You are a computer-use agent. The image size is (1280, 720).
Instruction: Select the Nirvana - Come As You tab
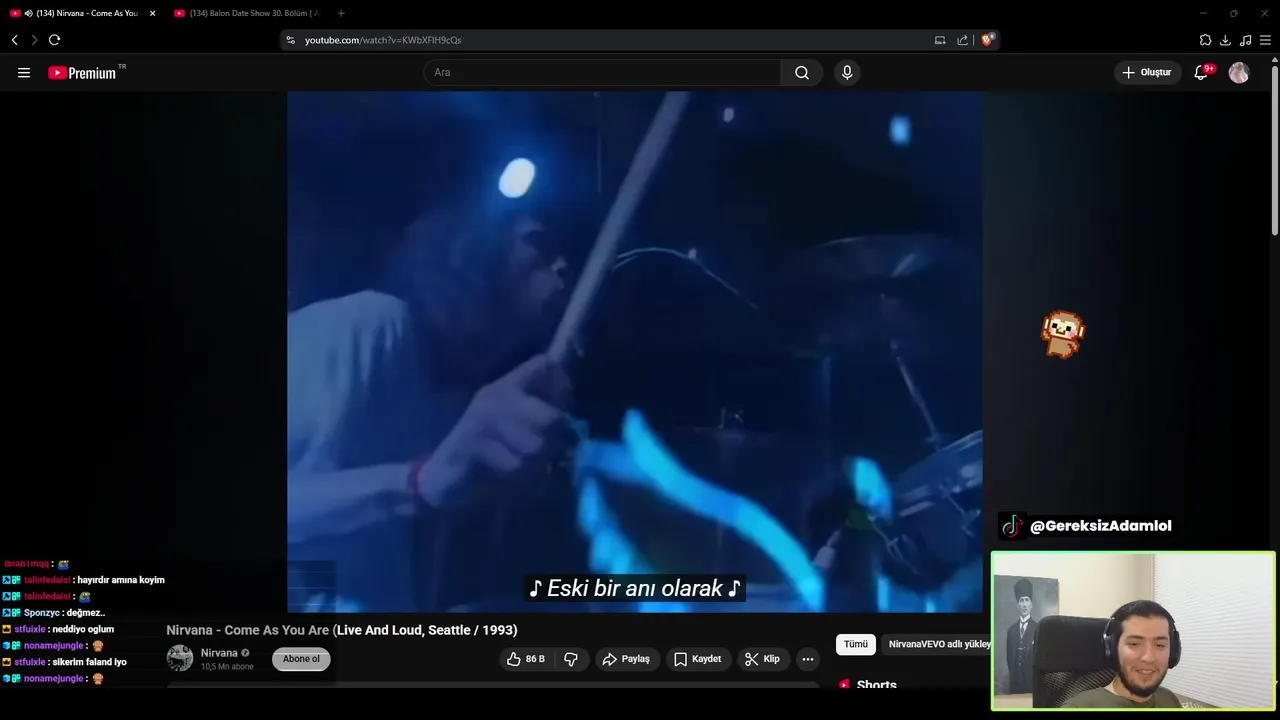84,13
